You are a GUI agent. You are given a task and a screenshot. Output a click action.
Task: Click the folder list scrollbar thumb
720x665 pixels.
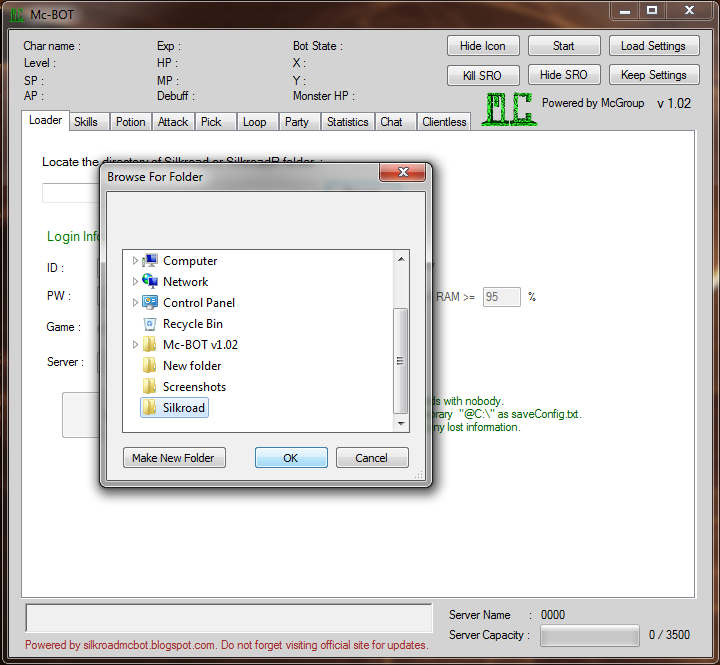(x=401, y=361)
